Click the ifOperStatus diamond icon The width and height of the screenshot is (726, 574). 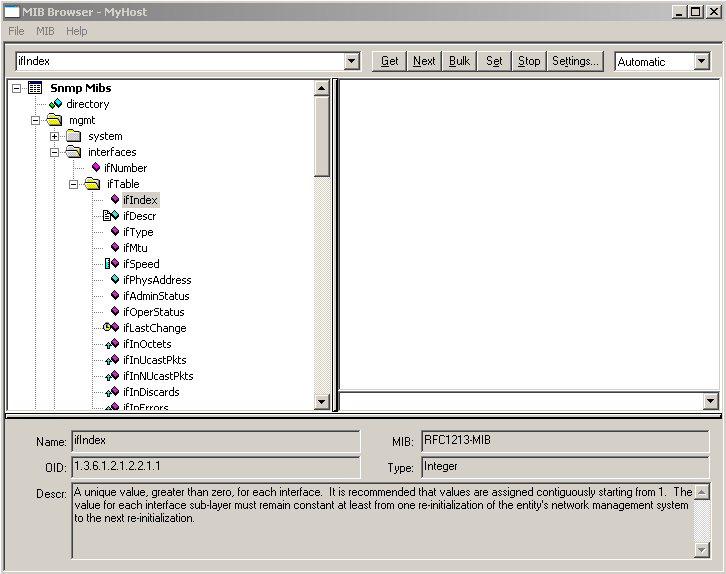click(x=115, y=311)
